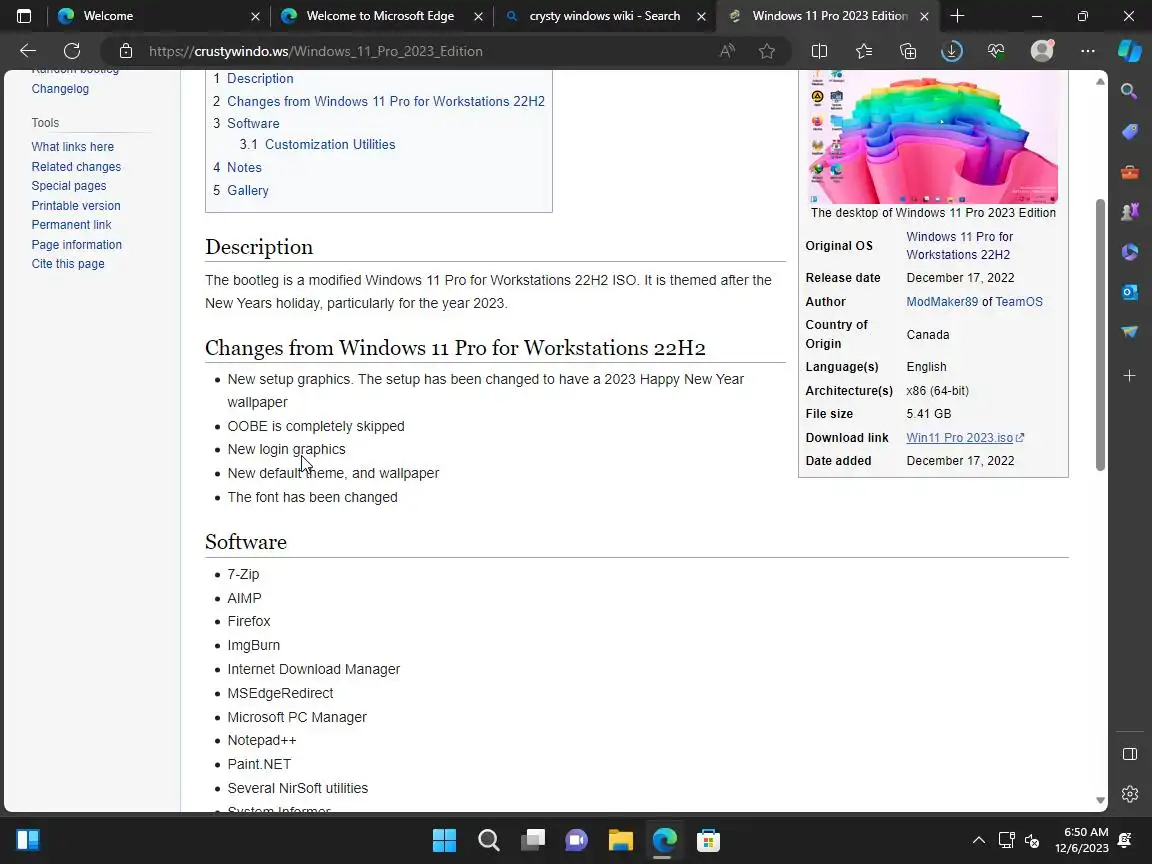Screen dimensions: 1152x864
Task: Open the Copilot sidebar icon
Action: coord(1130,51)
